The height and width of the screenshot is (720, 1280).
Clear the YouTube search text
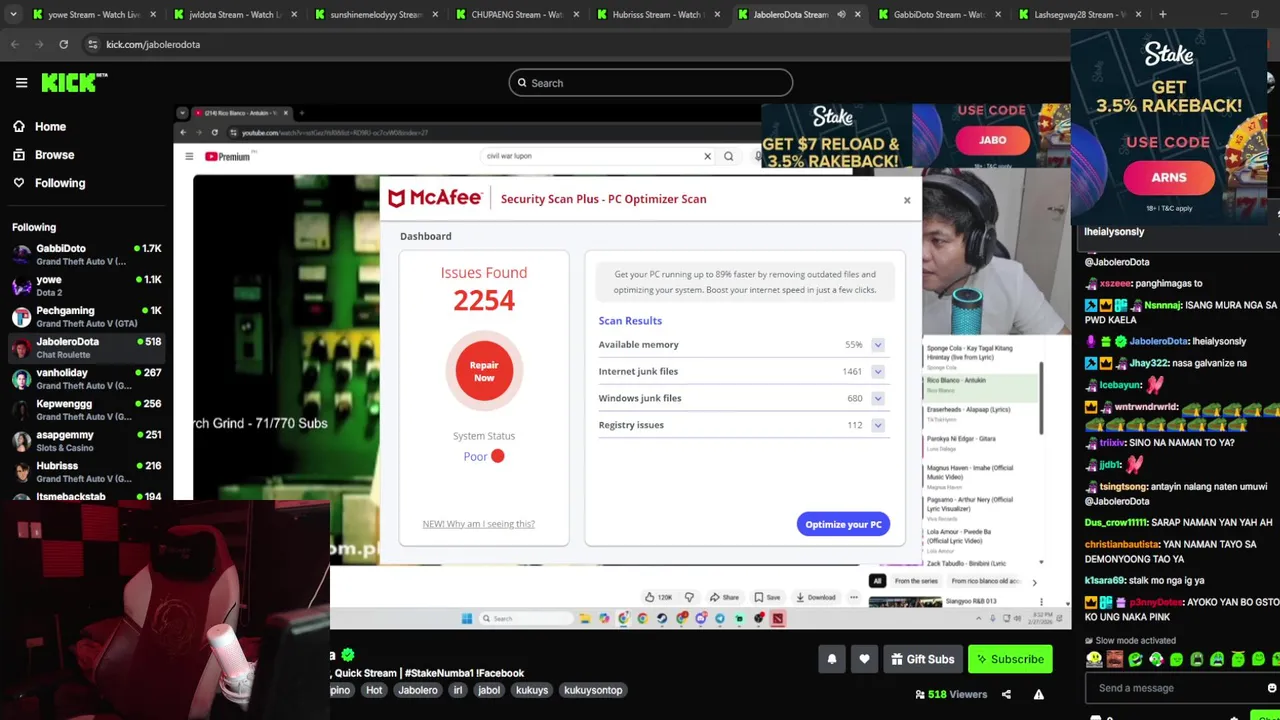pos(707,156)
